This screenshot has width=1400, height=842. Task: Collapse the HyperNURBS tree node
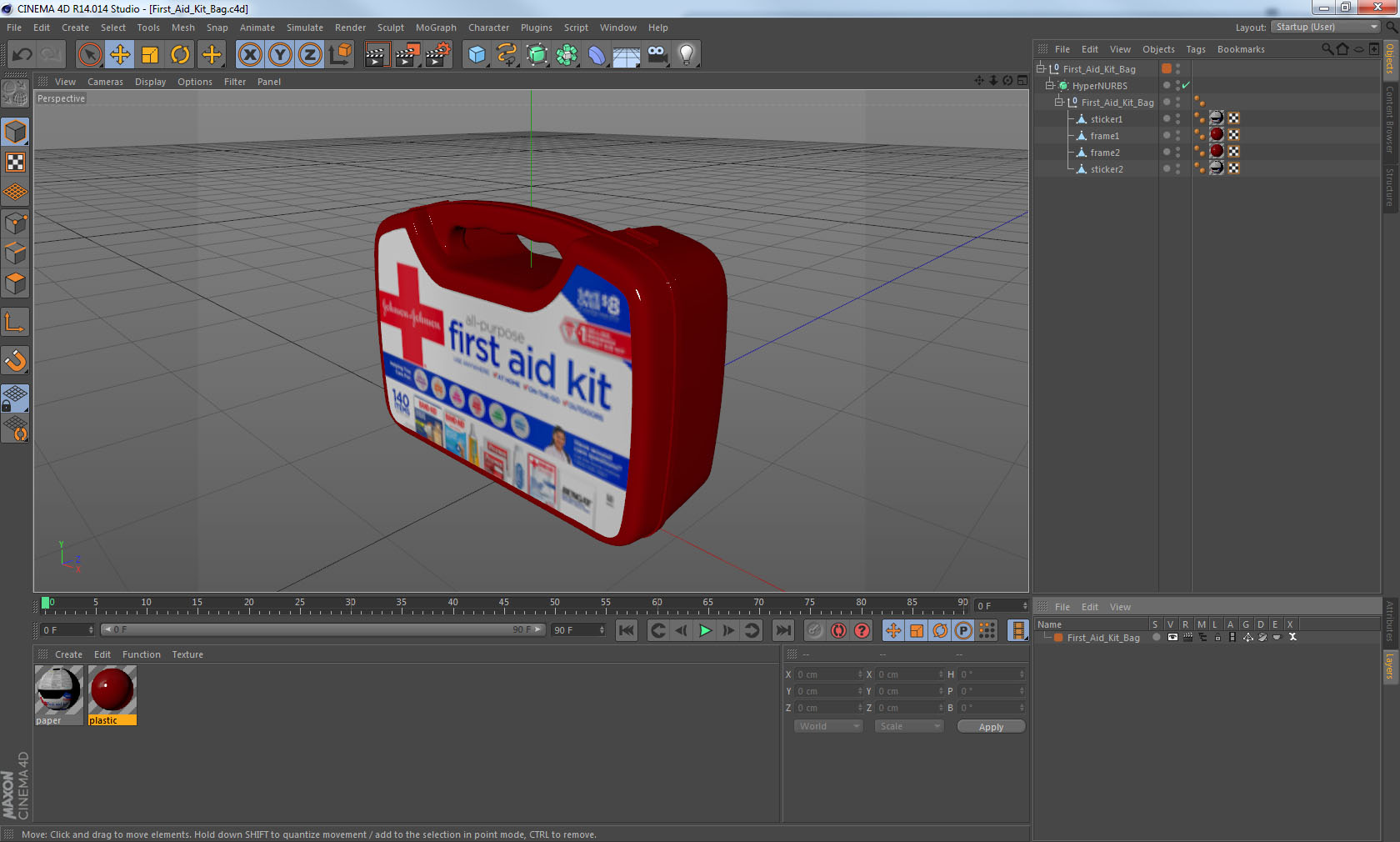coord(1050,85)
